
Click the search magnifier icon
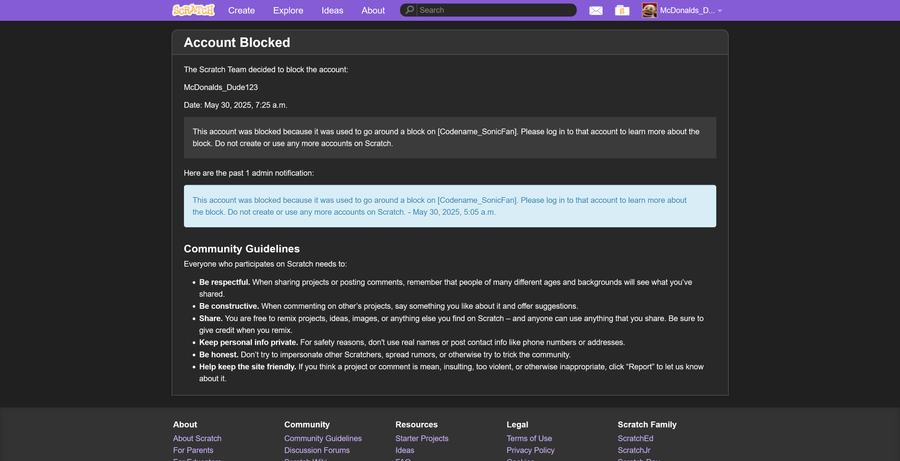(x=410, y=10)
